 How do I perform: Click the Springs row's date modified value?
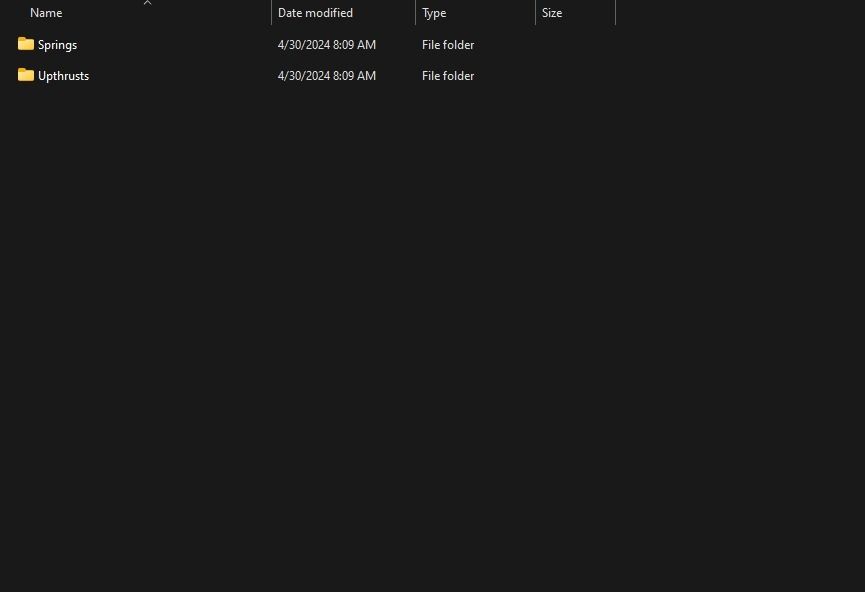tap(327, 45)
